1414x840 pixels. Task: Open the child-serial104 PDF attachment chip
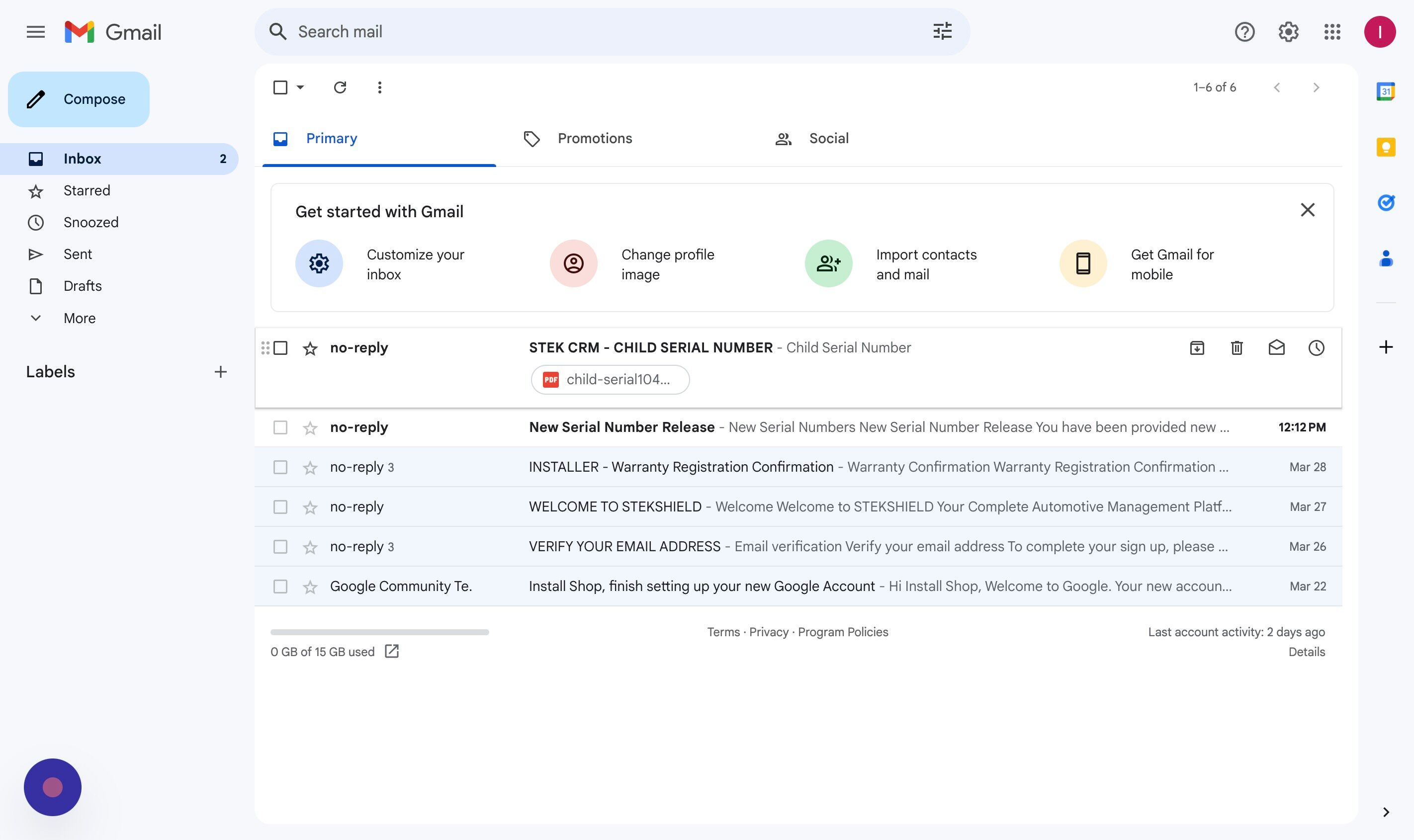(x=610, y=379)
